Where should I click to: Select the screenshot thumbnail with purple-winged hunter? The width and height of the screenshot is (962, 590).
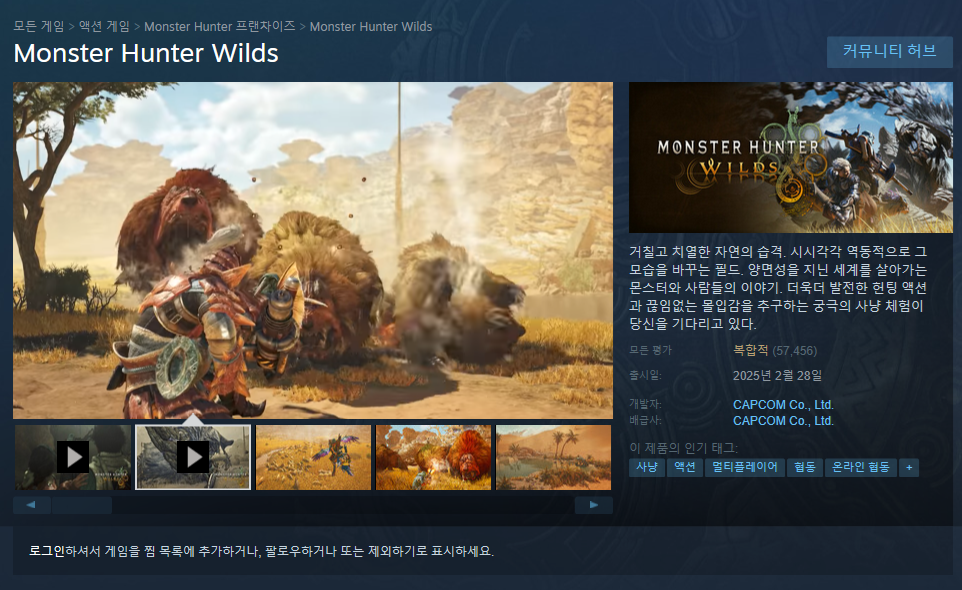click(x=313, y=457)
